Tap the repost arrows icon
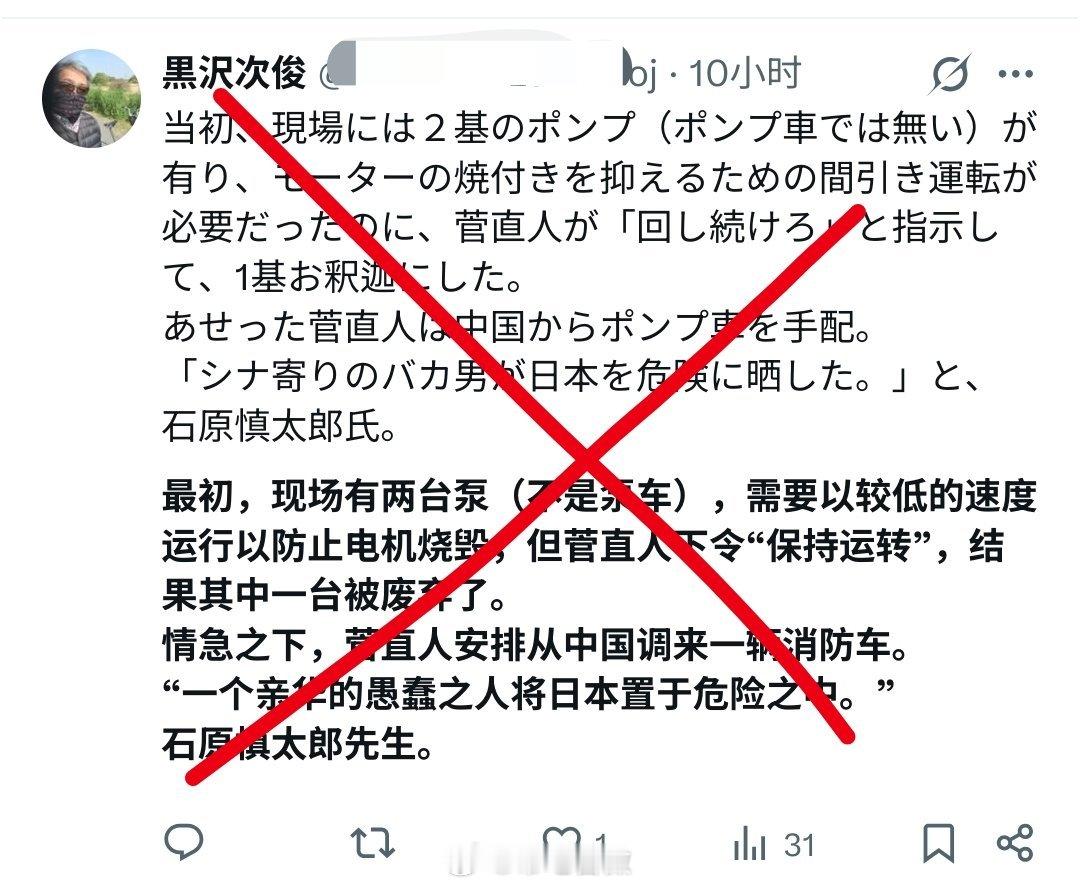Screen dimensions: 1080x887 tap(372, 842)
